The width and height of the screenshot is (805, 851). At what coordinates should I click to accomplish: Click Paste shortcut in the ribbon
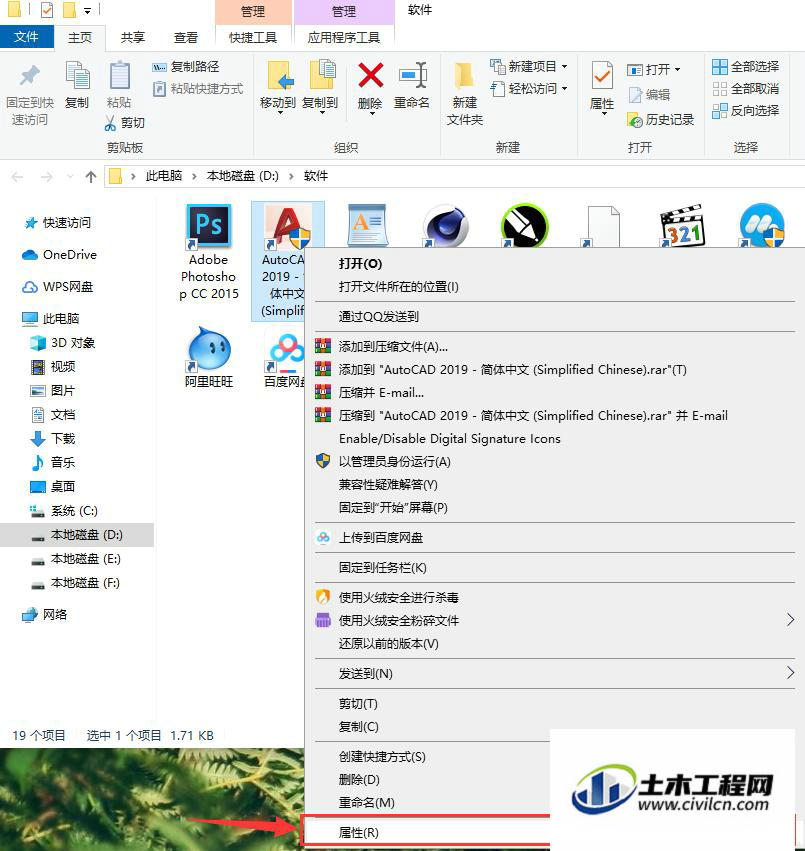(x=198, y=88)
